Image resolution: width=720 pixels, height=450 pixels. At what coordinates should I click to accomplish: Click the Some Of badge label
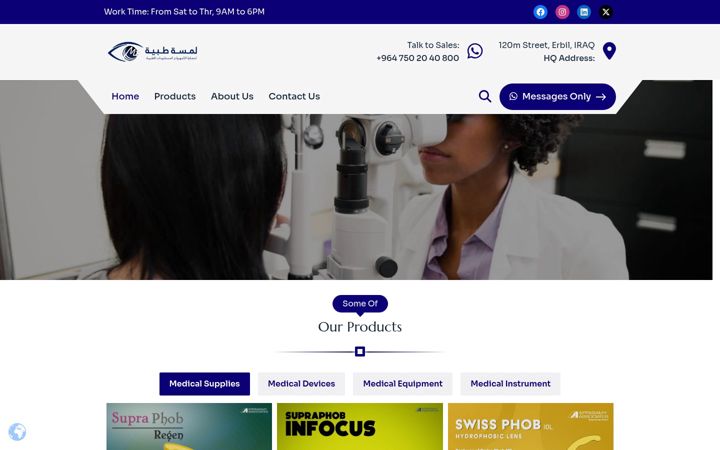coord(360,304)
